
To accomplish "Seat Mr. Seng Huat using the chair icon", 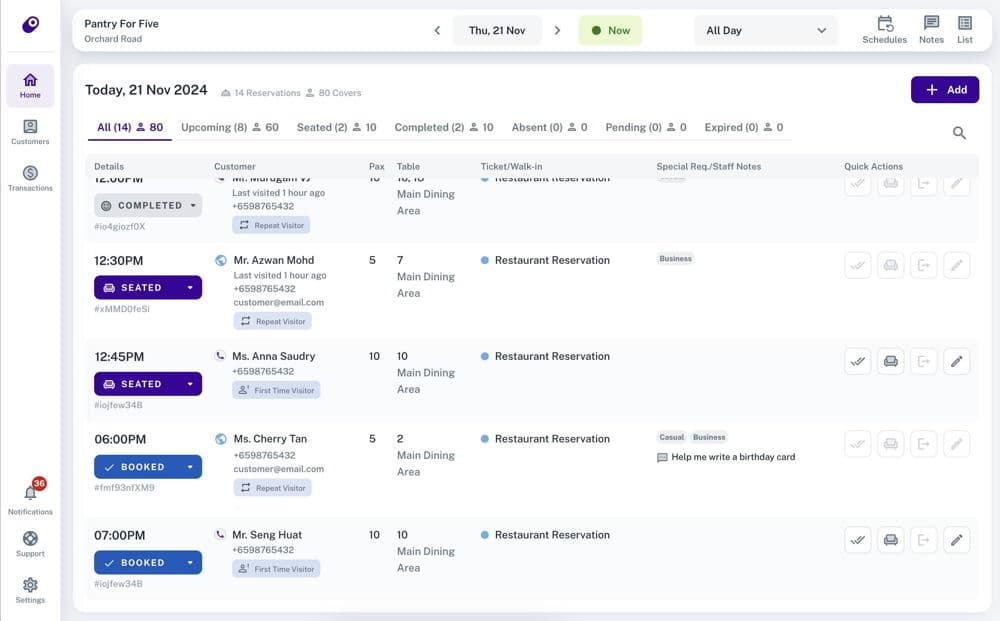I will pos(889,539).
